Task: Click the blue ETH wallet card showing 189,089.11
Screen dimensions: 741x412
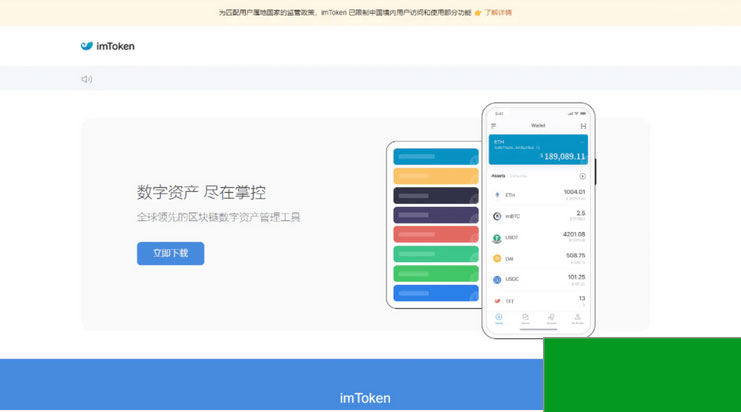Action: (x=538, y=150)
